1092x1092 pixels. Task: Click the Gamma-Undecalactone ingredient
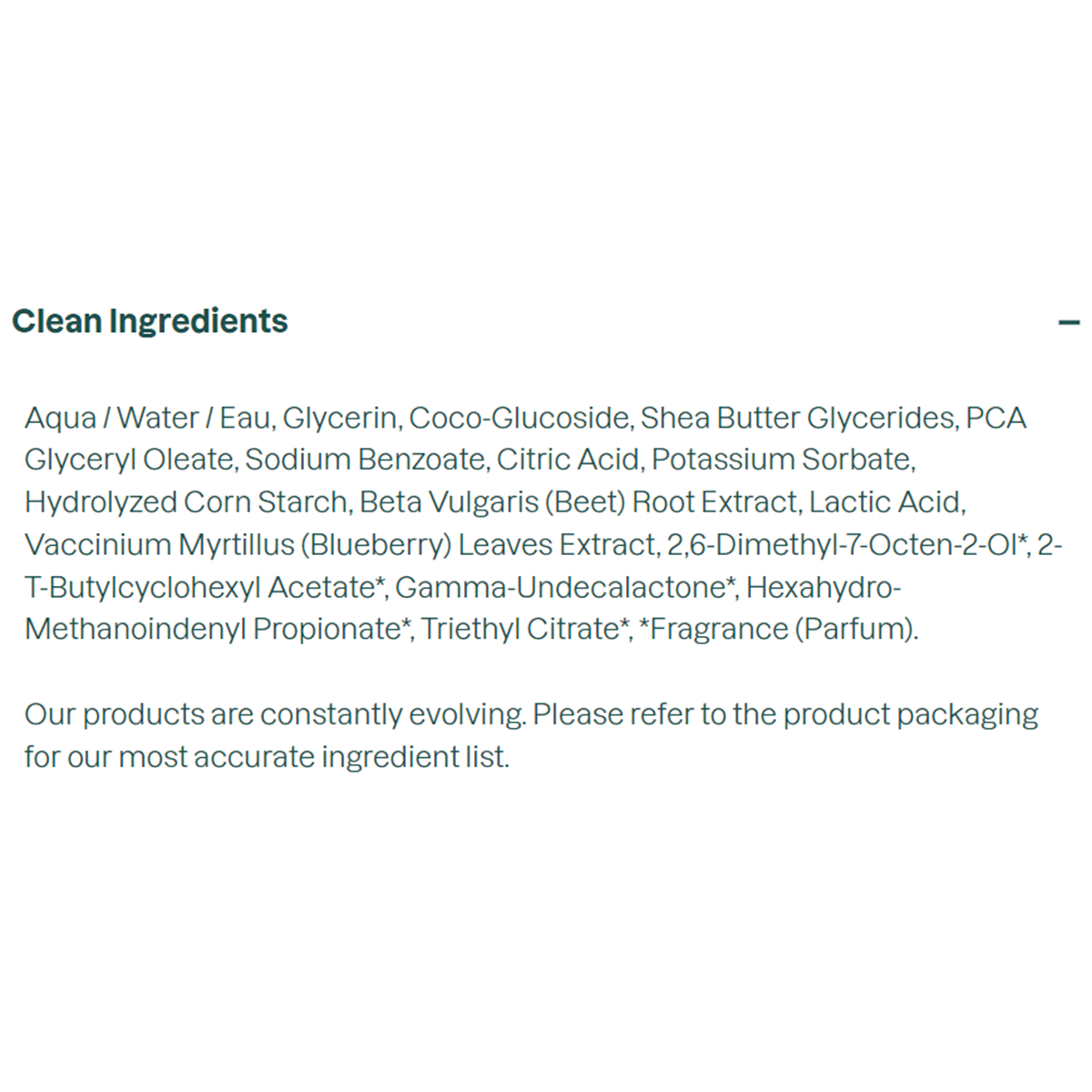[564, 587]
